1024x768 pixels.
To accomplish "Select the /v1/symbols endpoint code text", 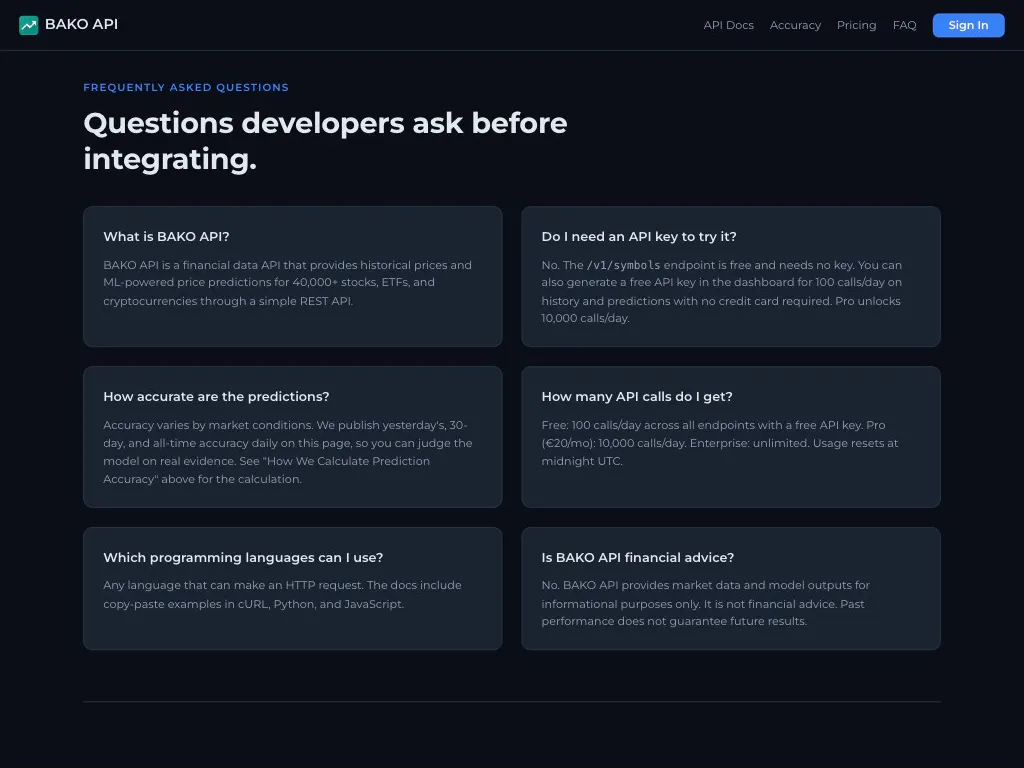I will tap(623, 265).
